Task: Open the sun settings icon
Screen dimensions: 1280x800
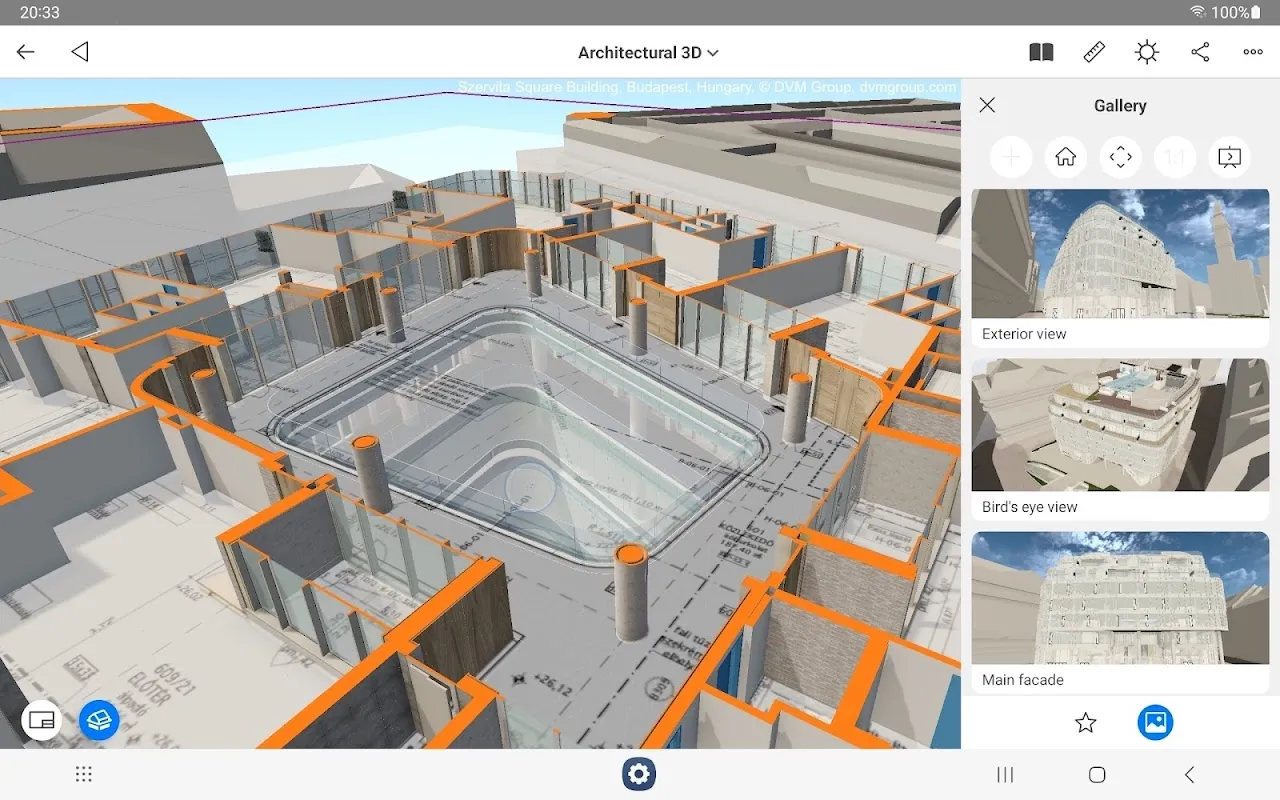Action: pos(1147,53)
